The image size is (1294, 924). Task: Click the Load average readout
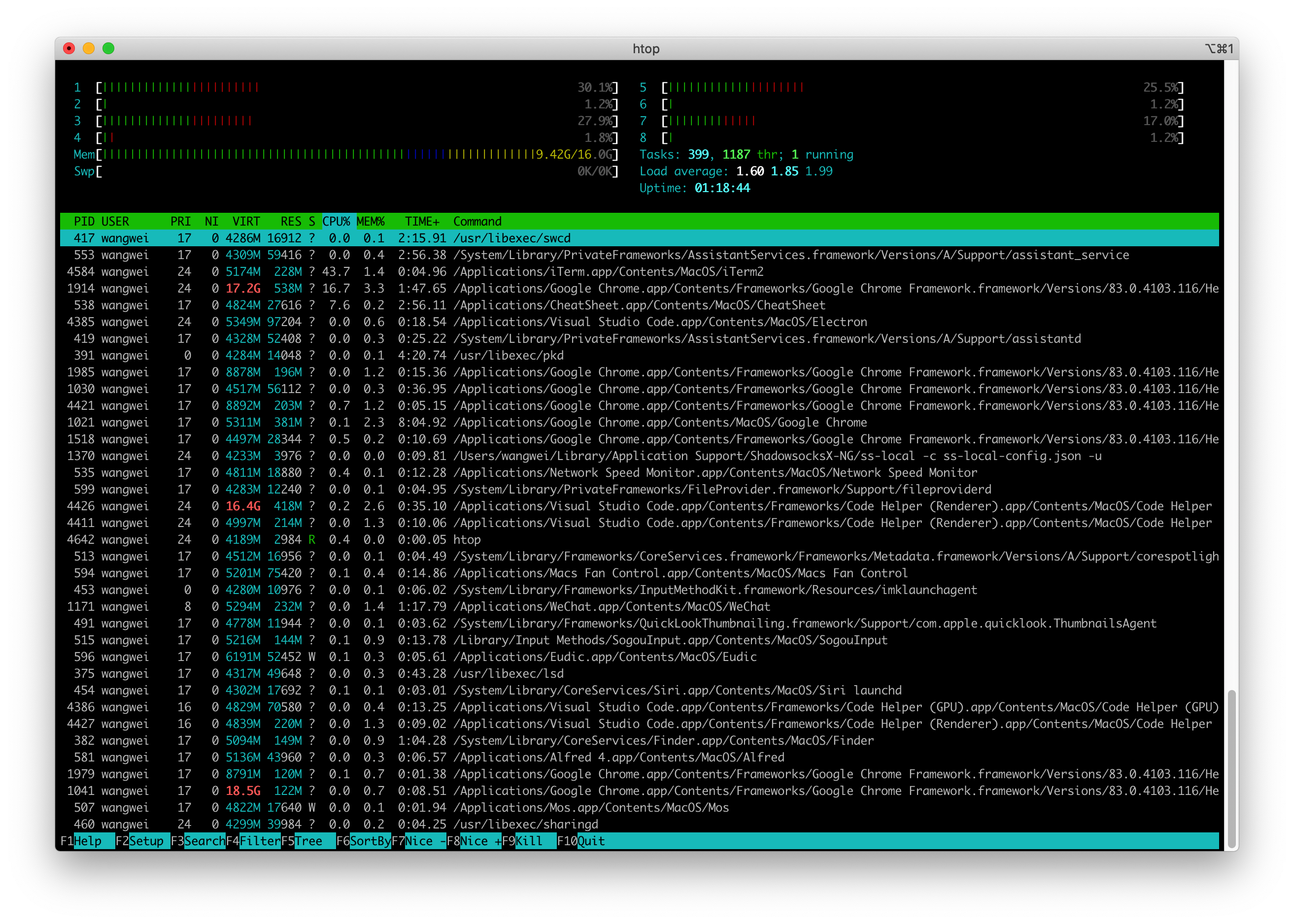[736, 171]
